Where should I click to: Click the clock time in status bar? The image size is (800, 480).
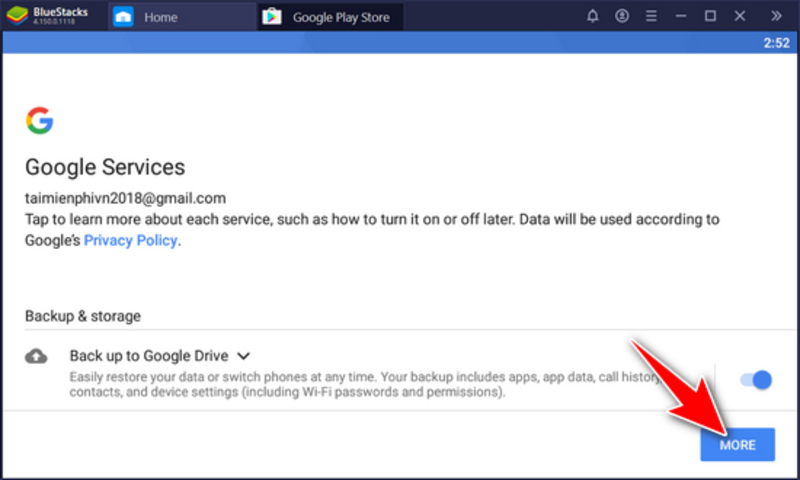[776, 42]
